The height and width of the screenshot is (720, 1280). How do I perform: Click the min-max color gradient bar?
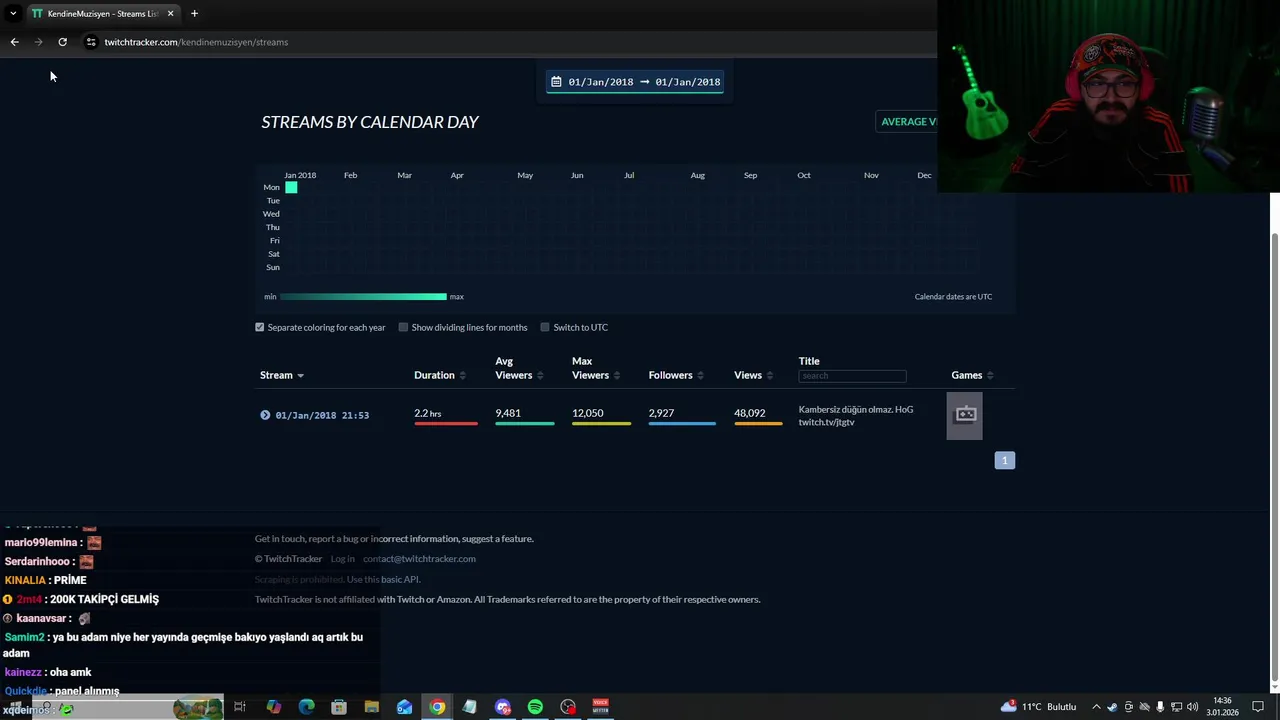(363, 297)
